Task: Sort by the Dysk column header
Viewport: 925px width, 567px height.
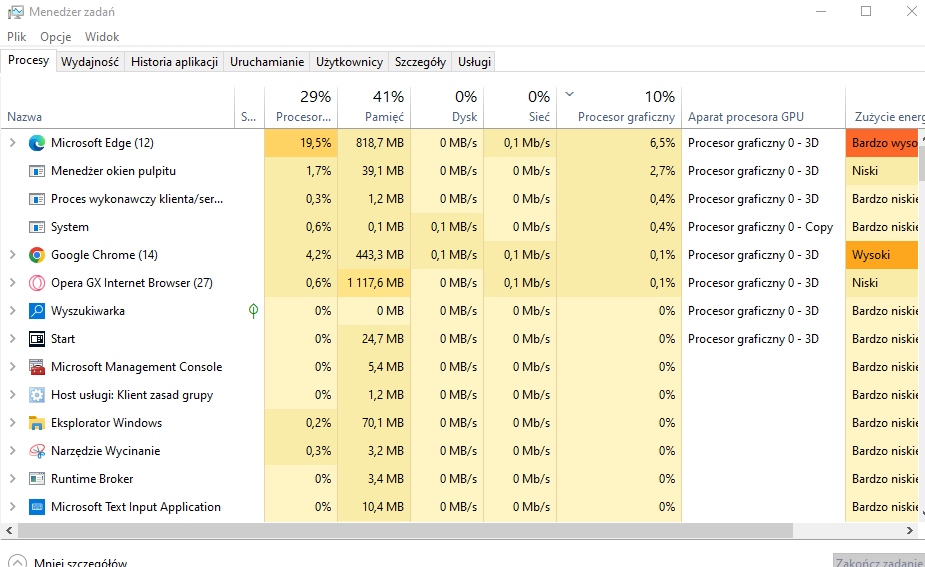Action: point(447,107)
